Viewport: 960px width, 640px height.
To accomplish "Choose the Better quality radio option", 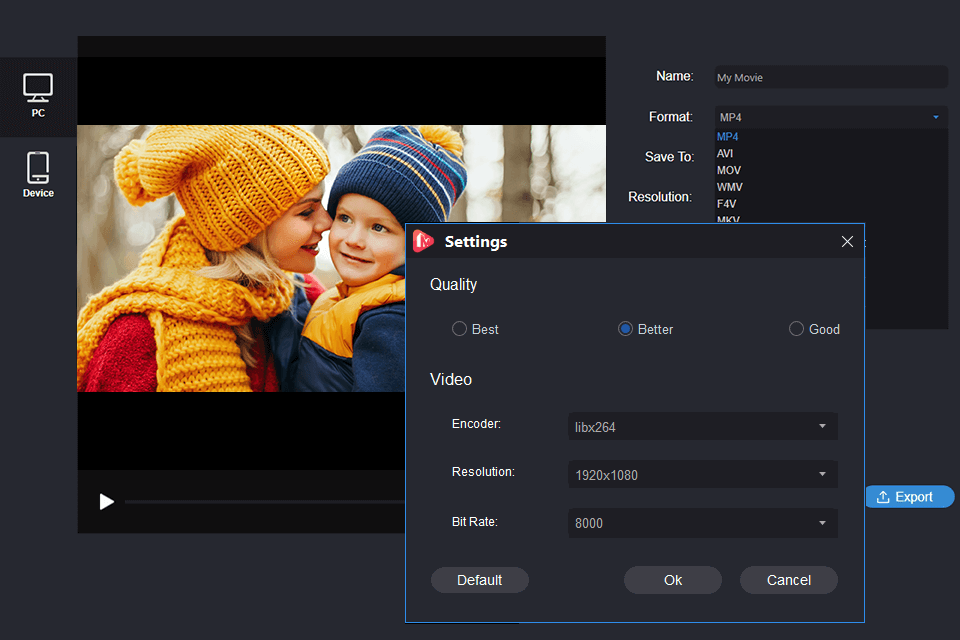I will 626,329.
